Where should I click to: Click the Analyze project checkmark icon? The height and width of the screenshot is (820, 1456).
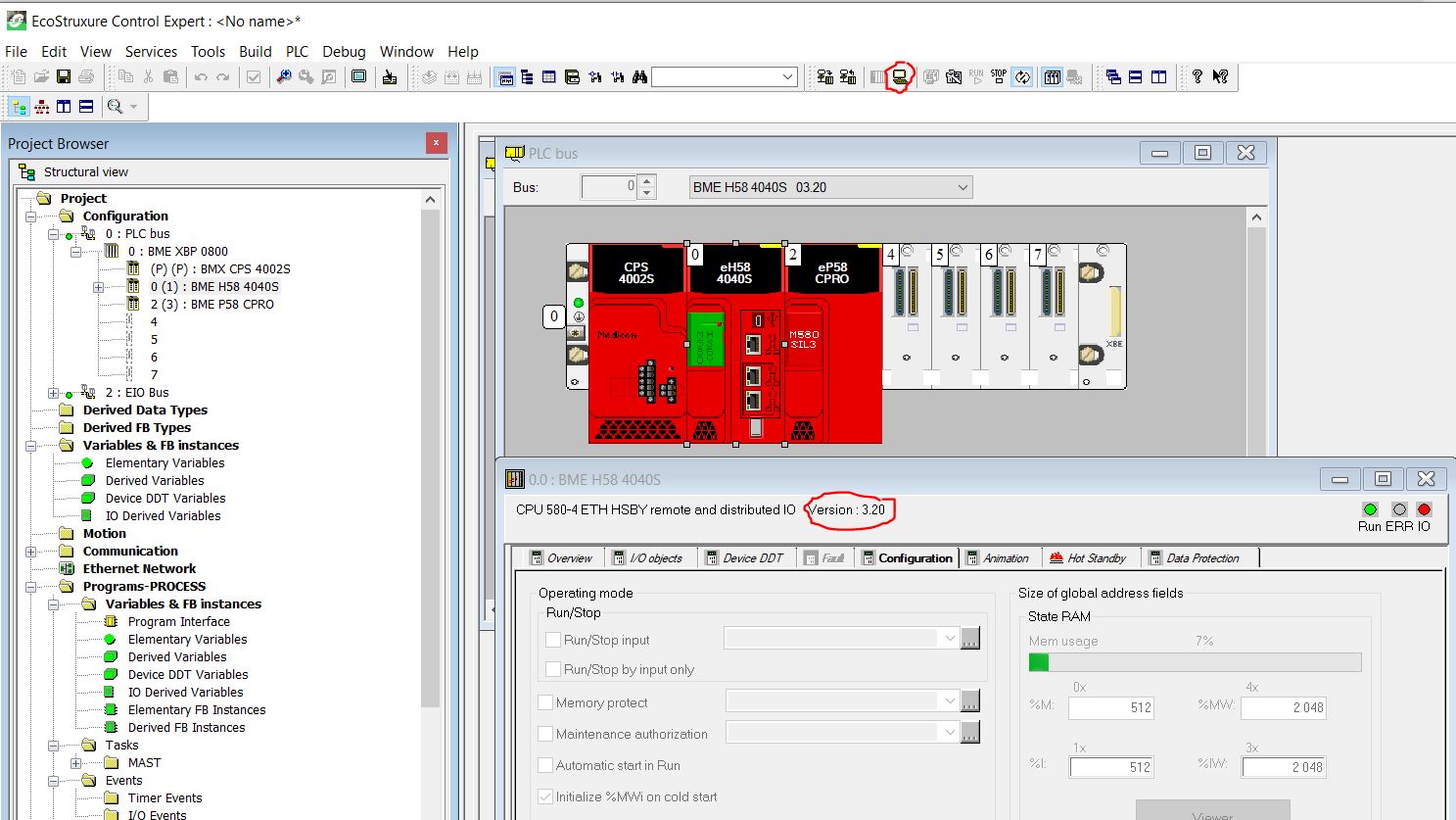[254, 76]
